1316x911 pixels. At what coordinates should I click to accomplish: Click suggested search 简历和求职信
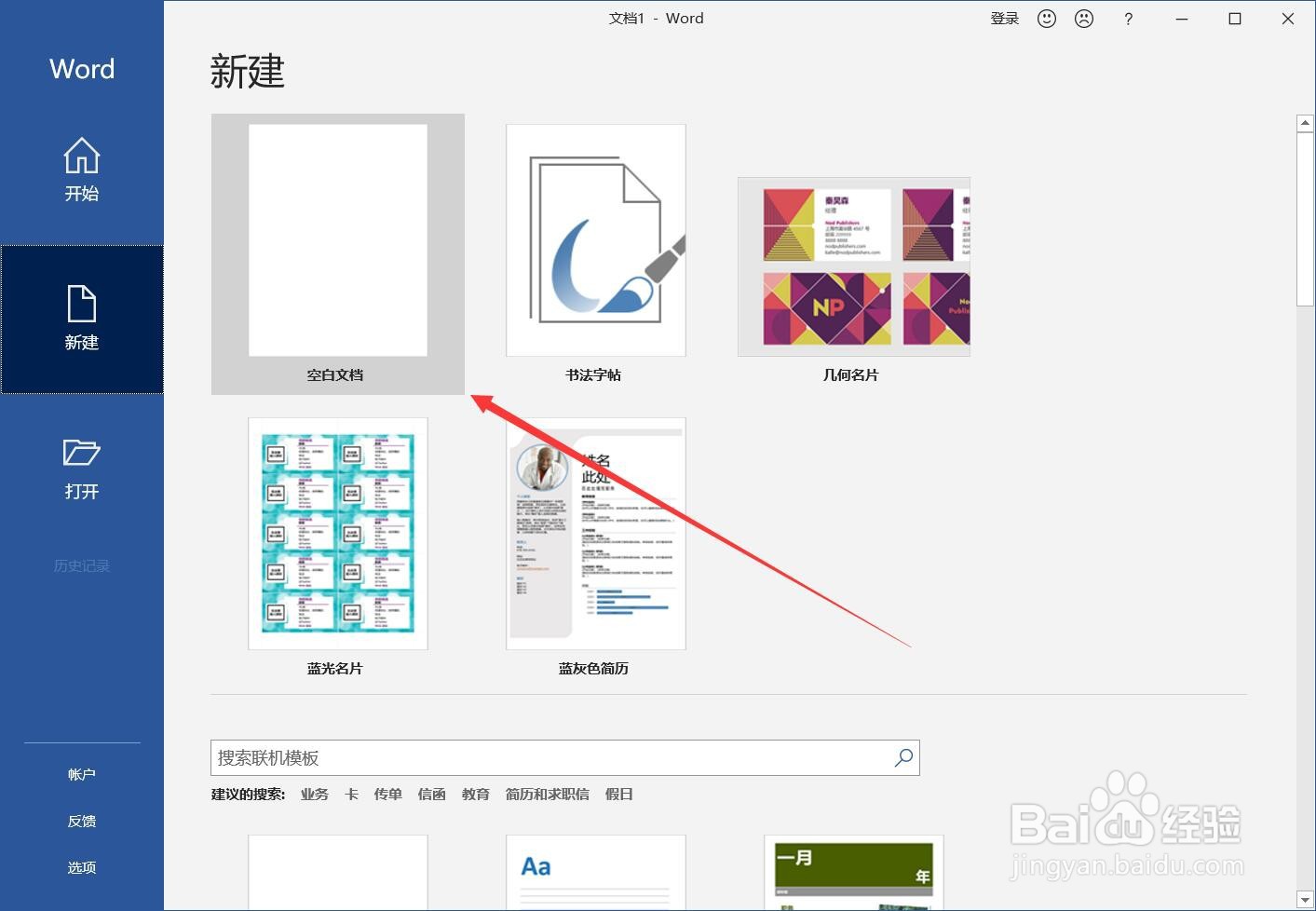coord(548,795)
